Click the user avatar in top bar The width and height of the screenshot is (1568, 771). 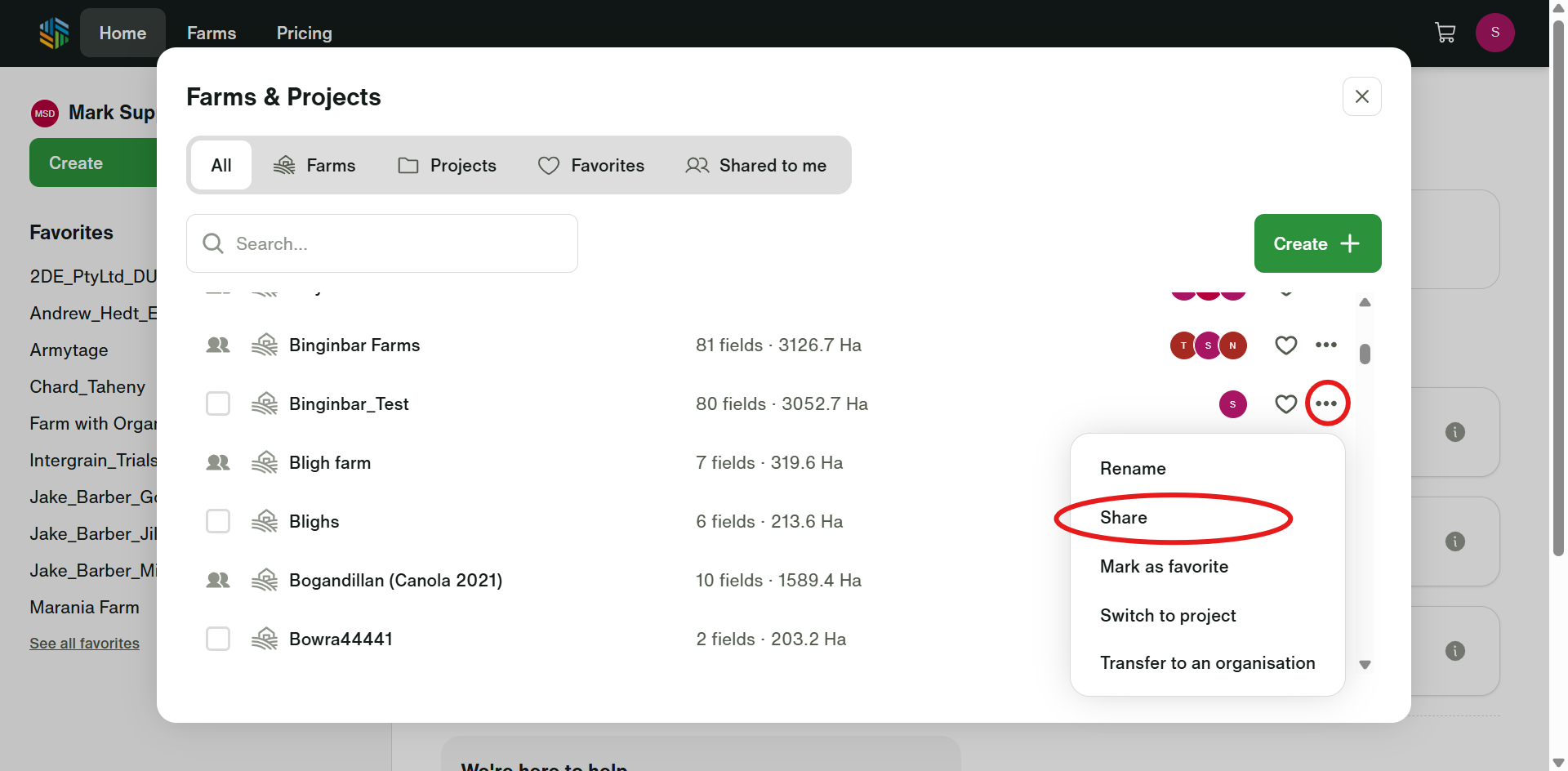(1494, 33)
